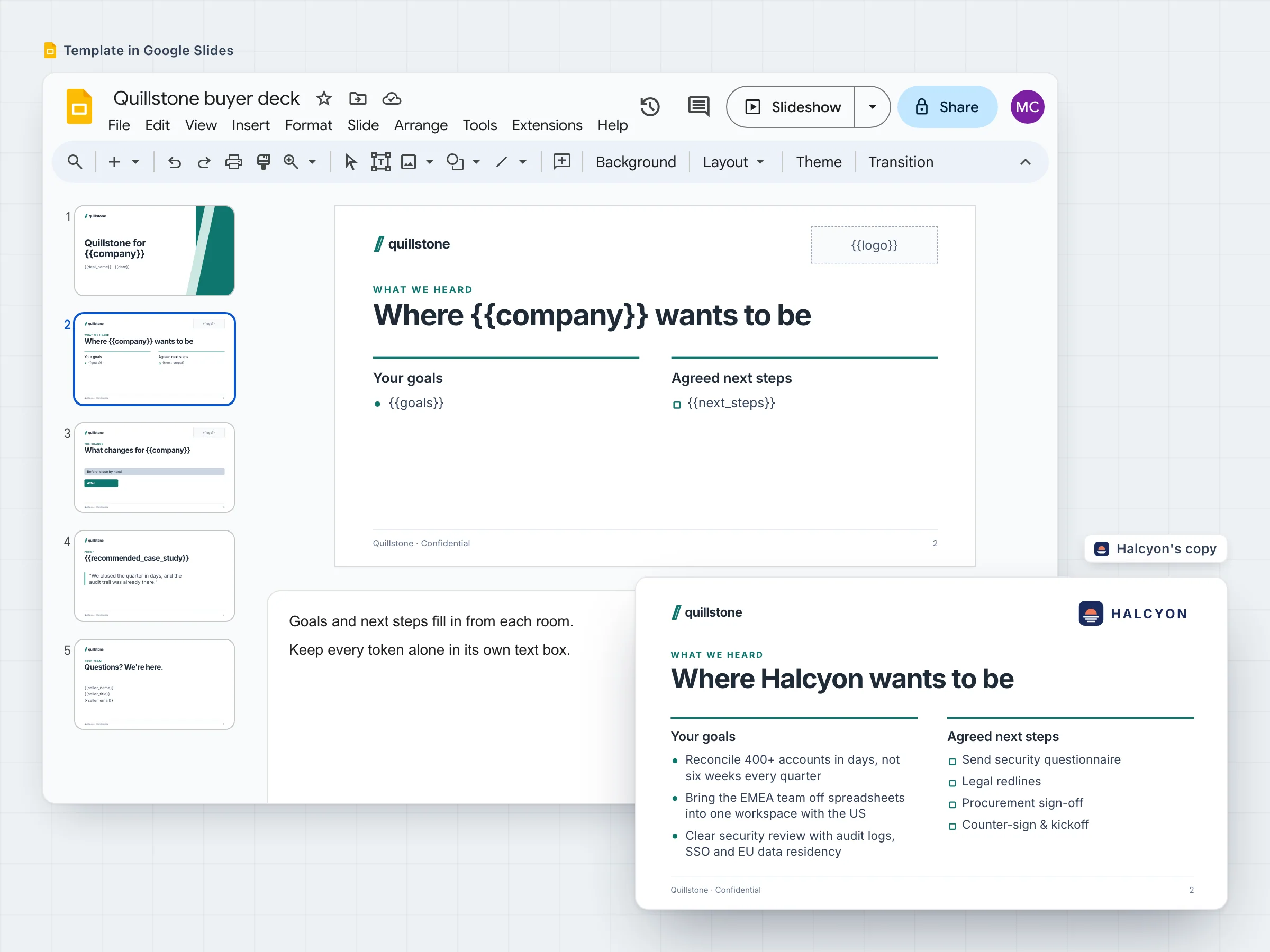The image size is (1270, 952).
Task: Click the redo arrow icon
Action: pyautogui.click(x=204, y=162)
